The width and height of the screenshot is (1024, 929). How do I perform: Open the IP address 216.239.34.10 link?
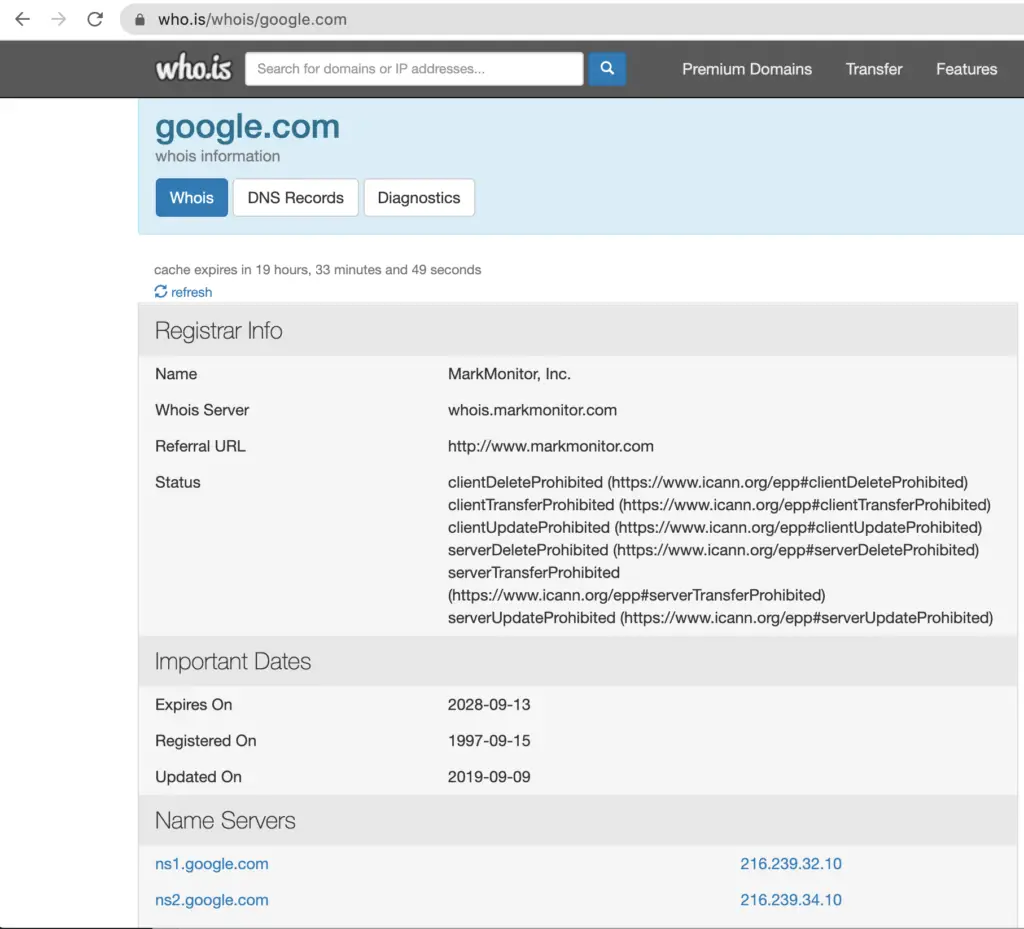point(791,900)
